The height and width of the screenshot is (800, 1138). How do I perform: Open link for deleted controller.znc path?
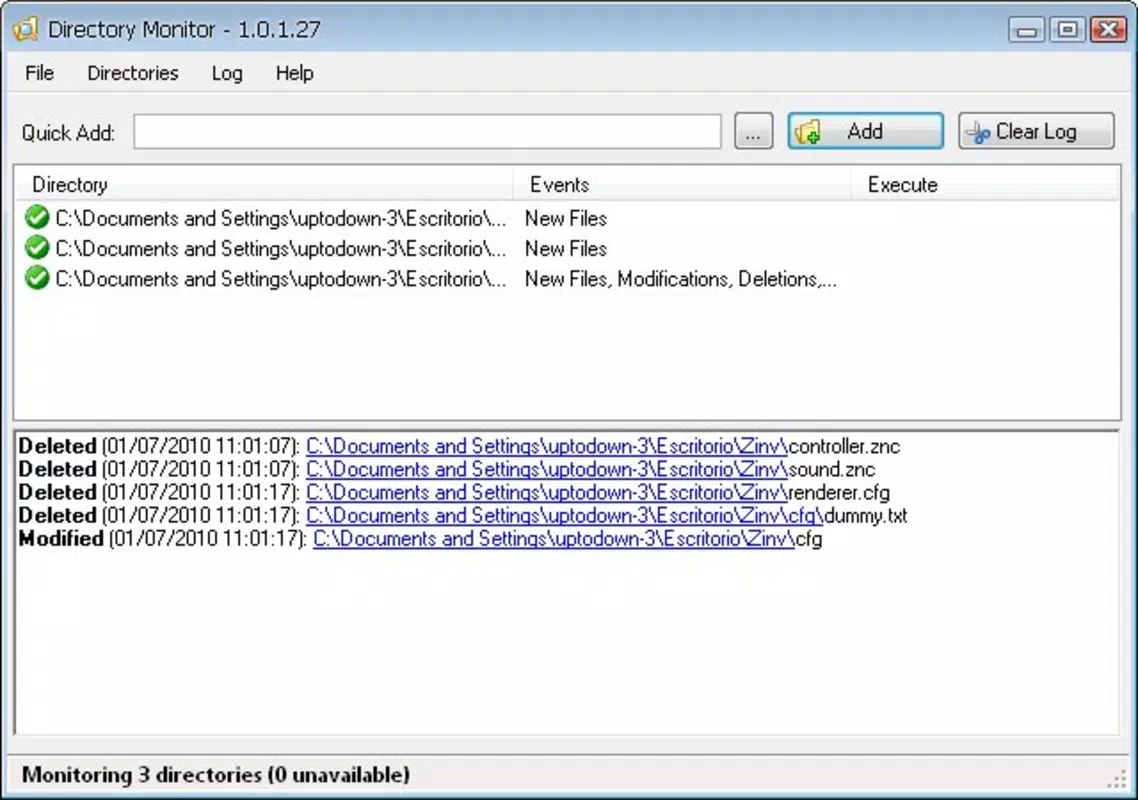point(547,446)
